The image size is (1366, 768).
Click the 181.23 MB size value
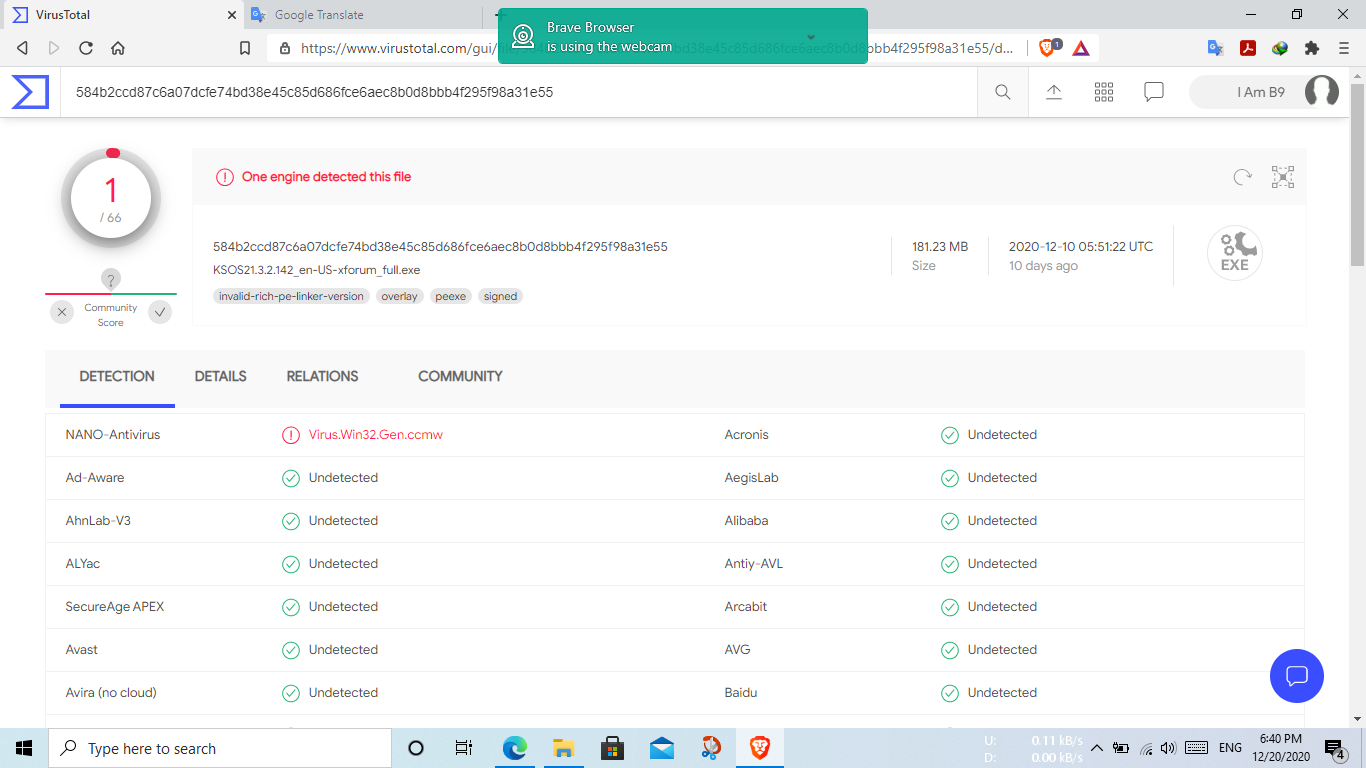tap(940, 247)
